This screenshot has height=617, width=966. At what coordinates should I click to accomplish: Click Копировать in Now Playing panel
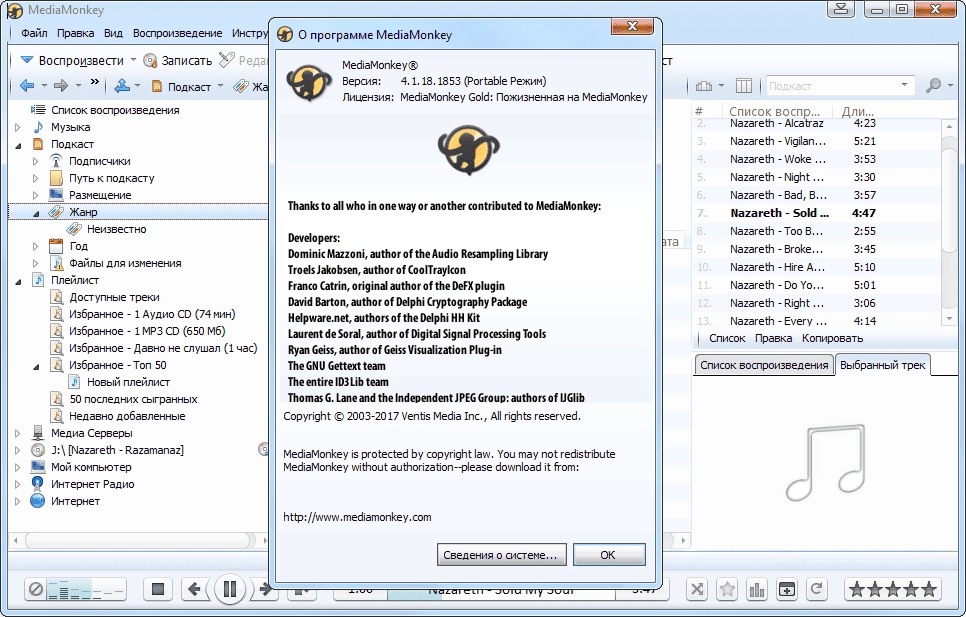(x=832, y=338)
